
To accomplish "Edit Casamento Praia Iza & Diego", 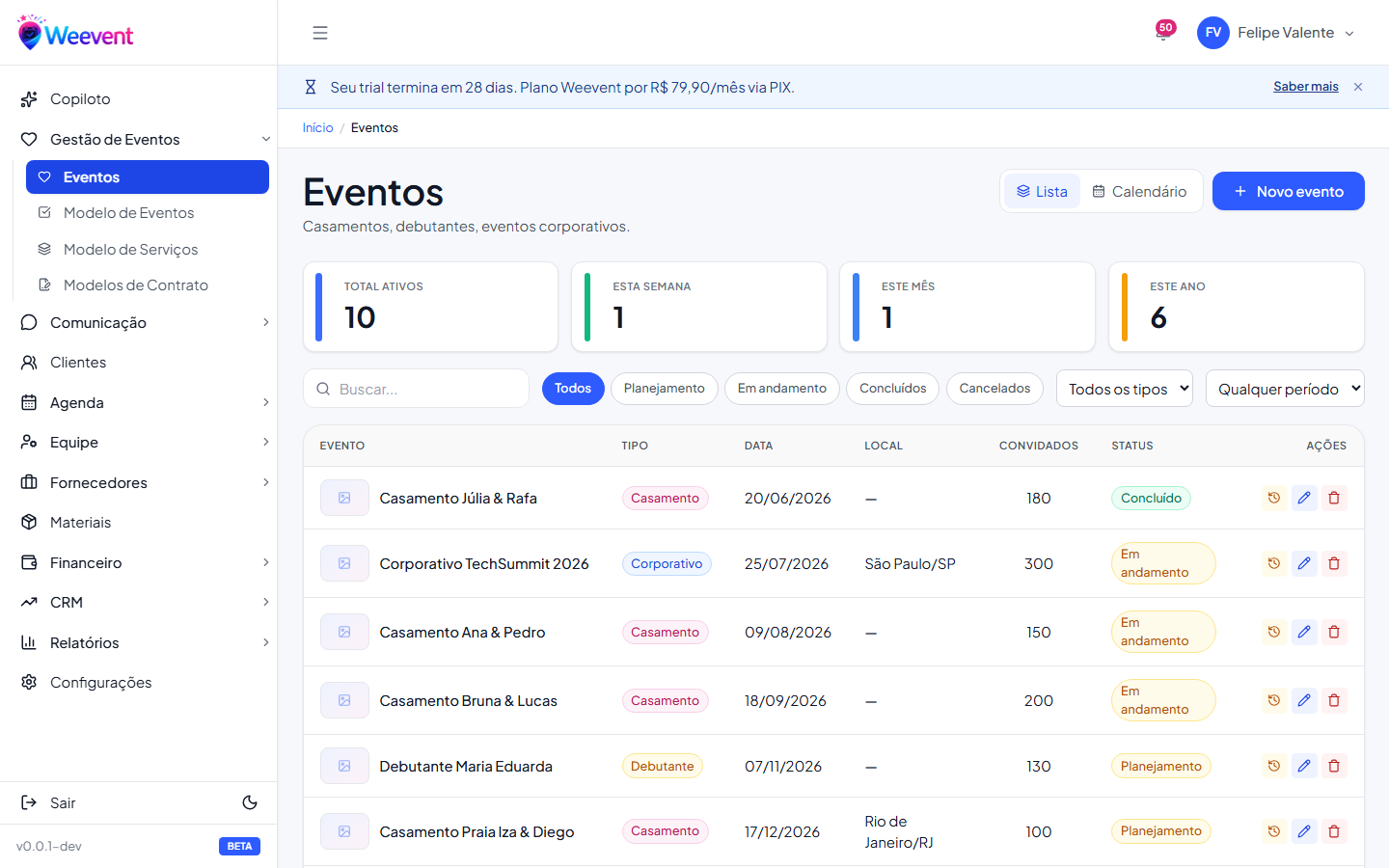I will click(x=1304, y=831).
